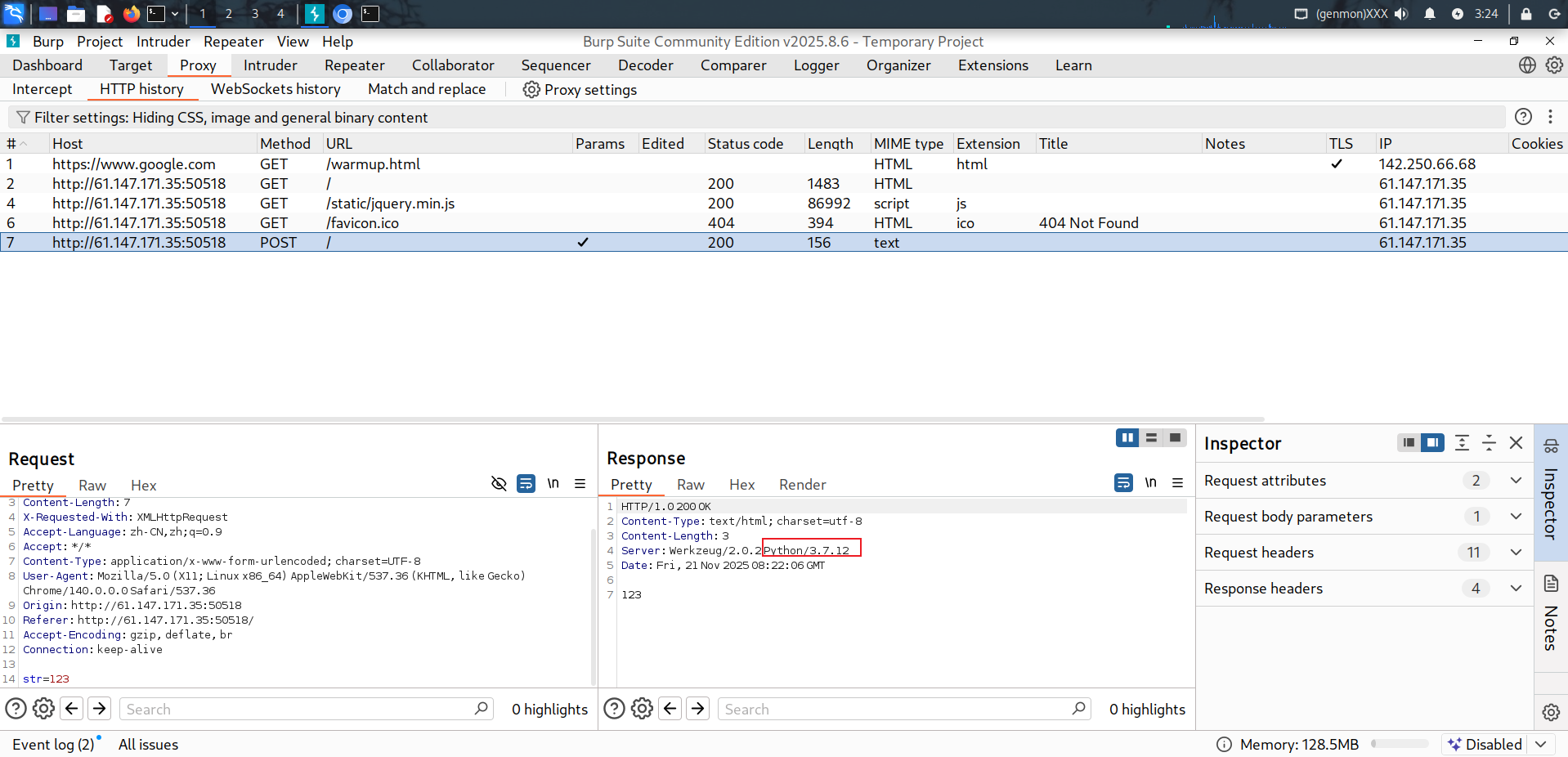
Task: Open Request panel help icon
Action: point(16,709)
